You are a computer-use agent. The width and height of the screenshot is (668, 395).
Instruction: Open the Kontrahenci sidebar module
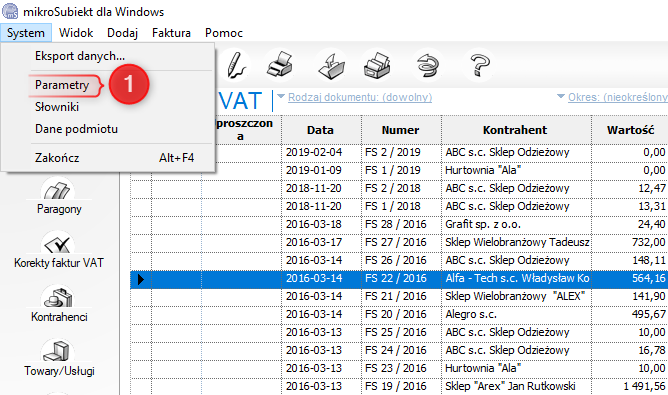(59, 304)
